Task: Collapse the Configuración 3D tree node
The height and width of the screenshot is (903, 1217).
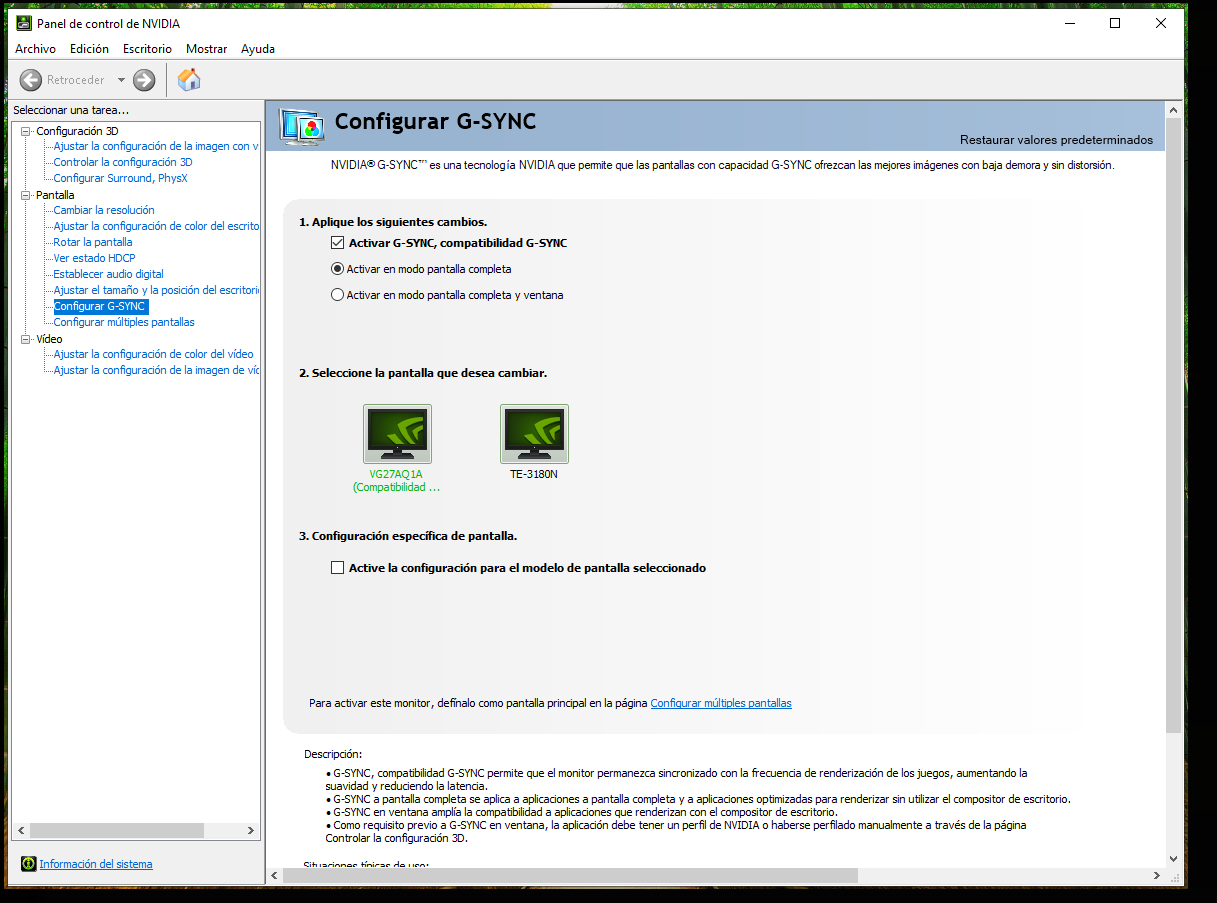Action: coord(26,131)
